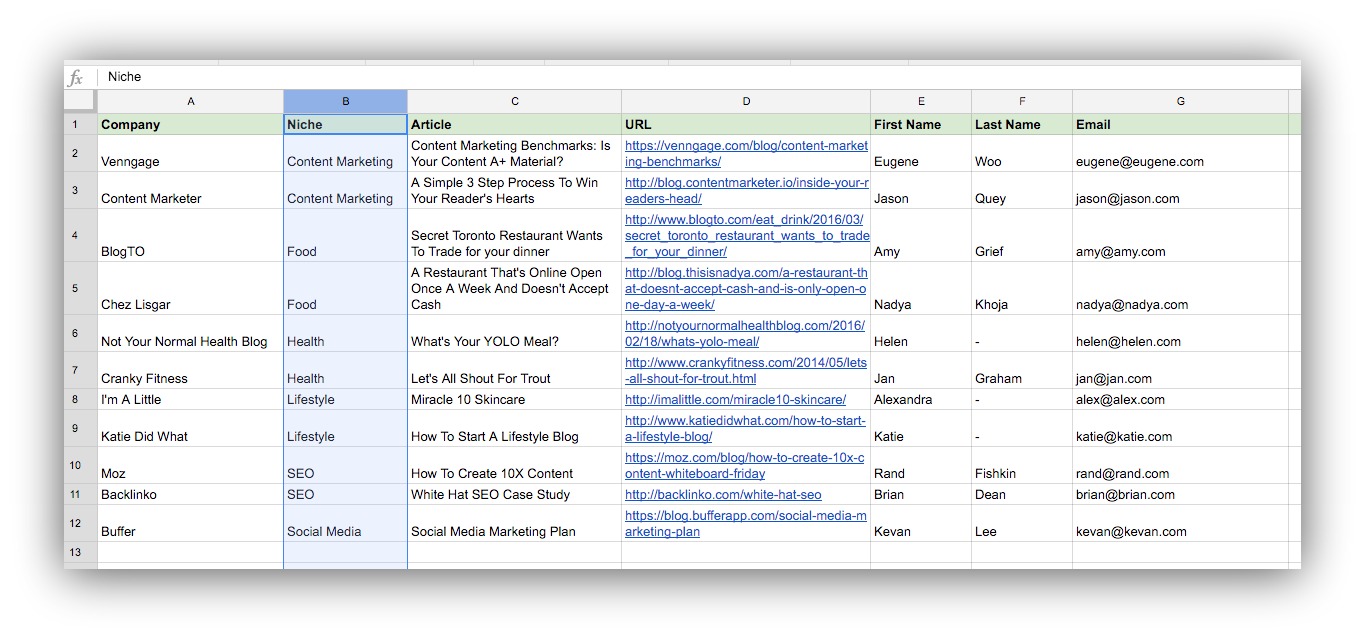
Task: Select the Eugene first name cell
Action: [921, 154]
